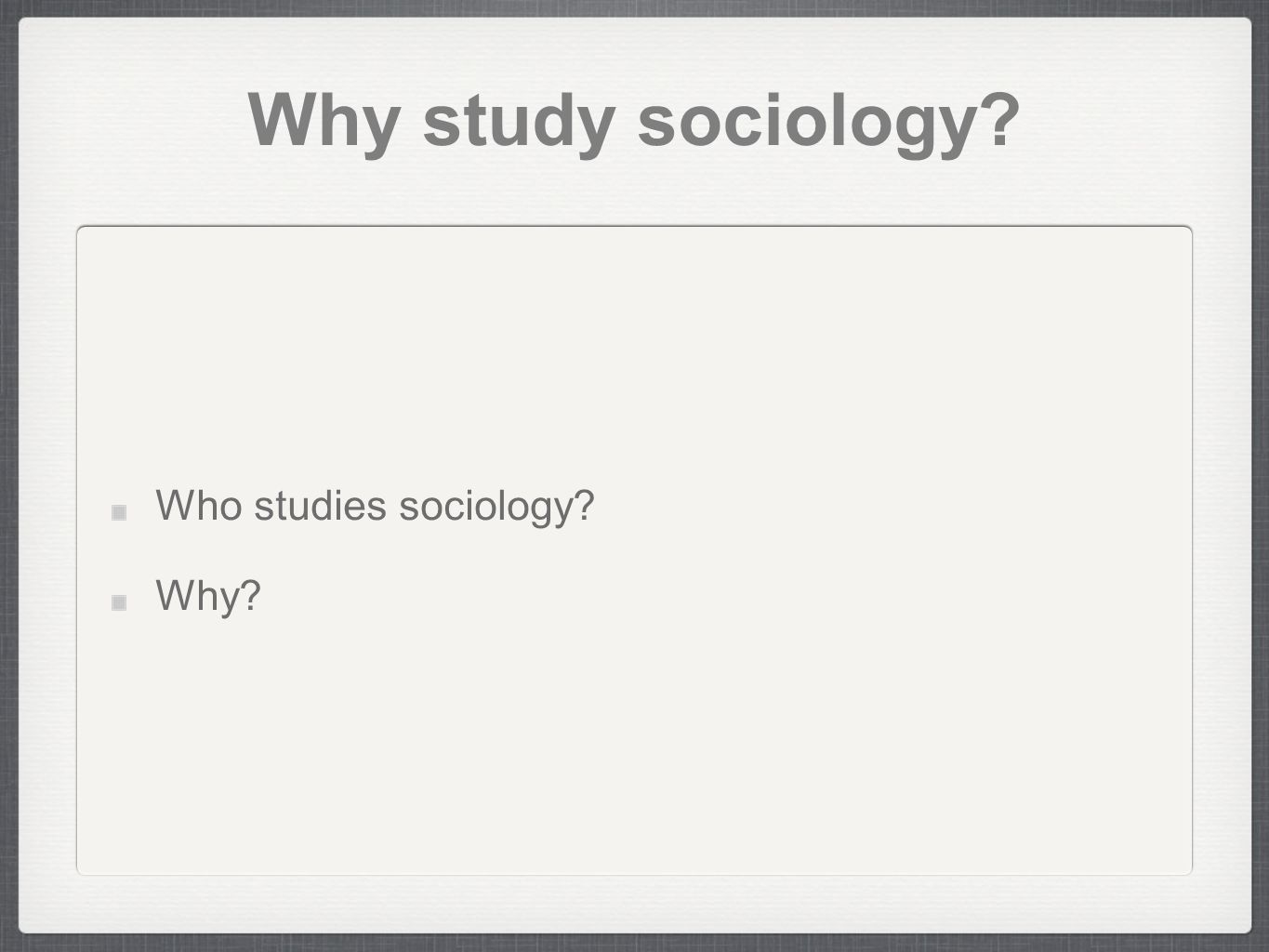This screenshot has width=1269, height=952.
Task: Click the word "studies" in first bullet
Action: click(x=321, y=506)
